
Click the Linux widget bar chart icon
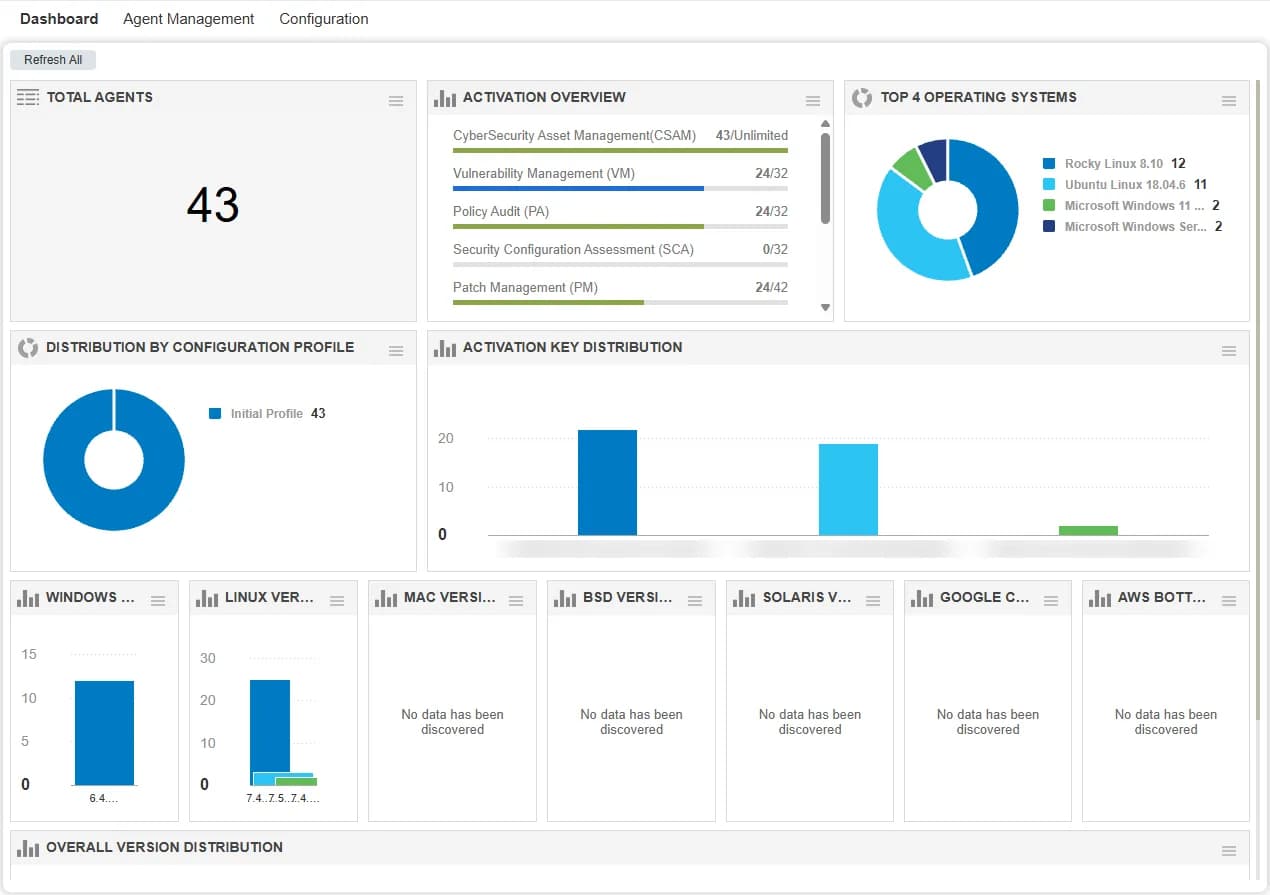pos(207,598)
